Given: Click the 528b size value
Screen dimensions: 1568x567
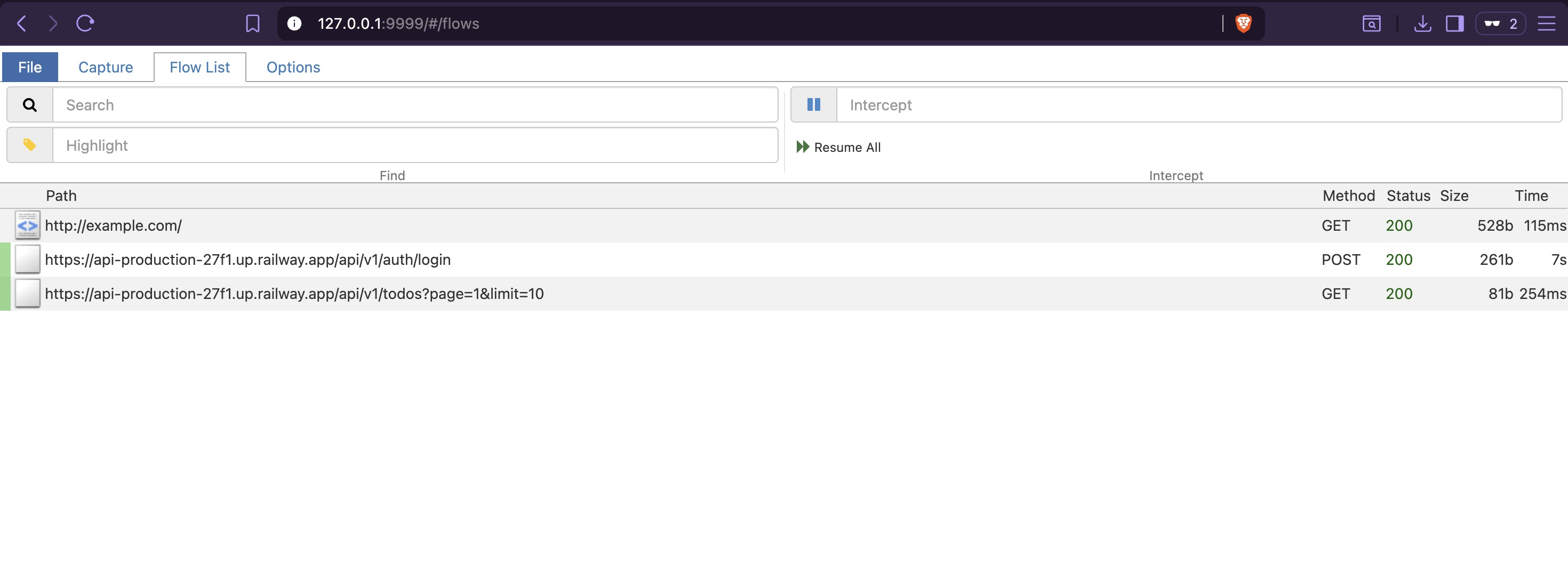Looking at the screenshot, I should click(x=1495, y=225).
